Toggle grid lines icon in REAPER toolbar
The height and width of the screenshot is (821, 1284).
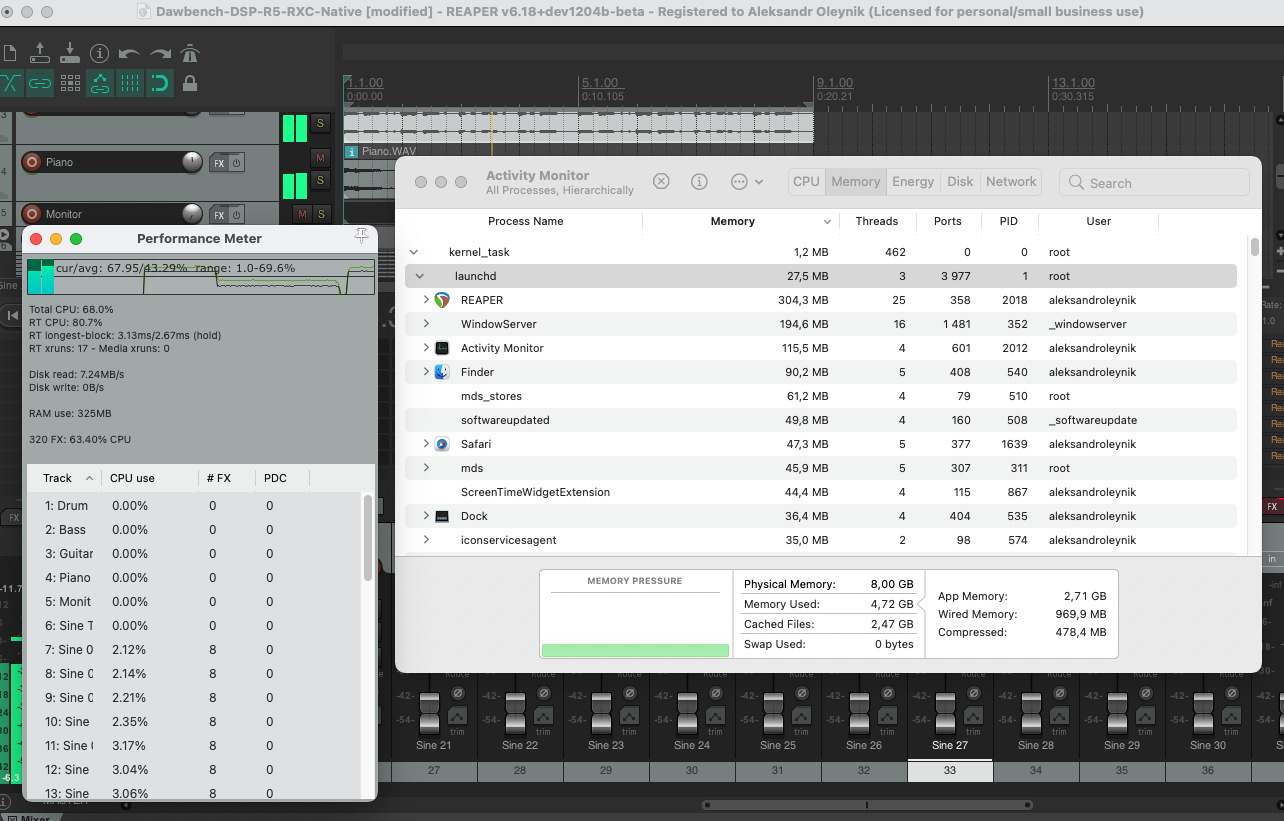(130, 83)
